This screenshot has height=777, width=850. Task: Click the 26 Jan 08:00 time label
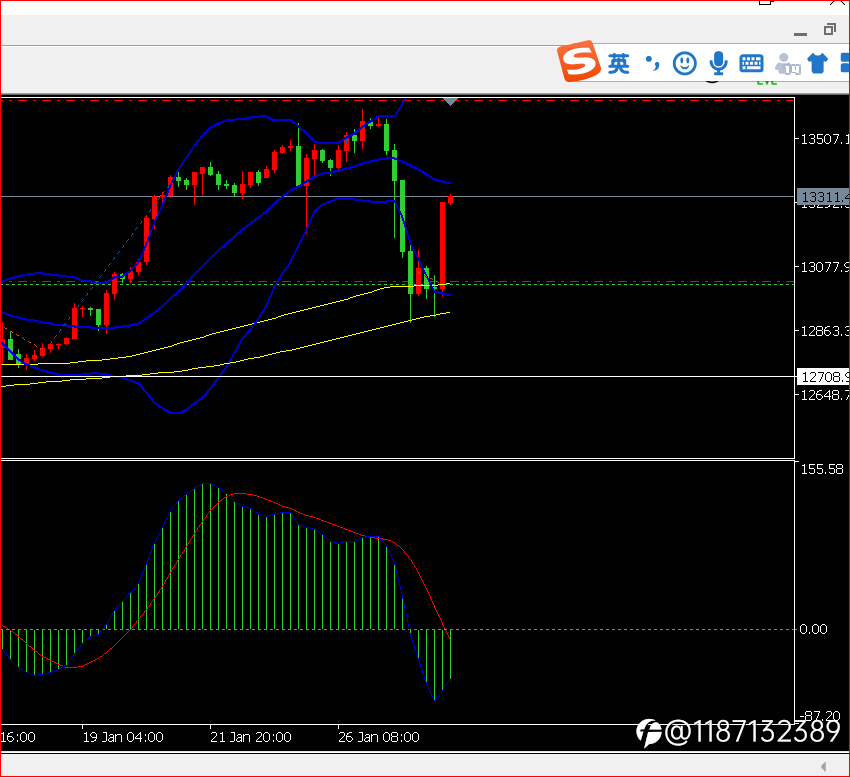[379, 737]
